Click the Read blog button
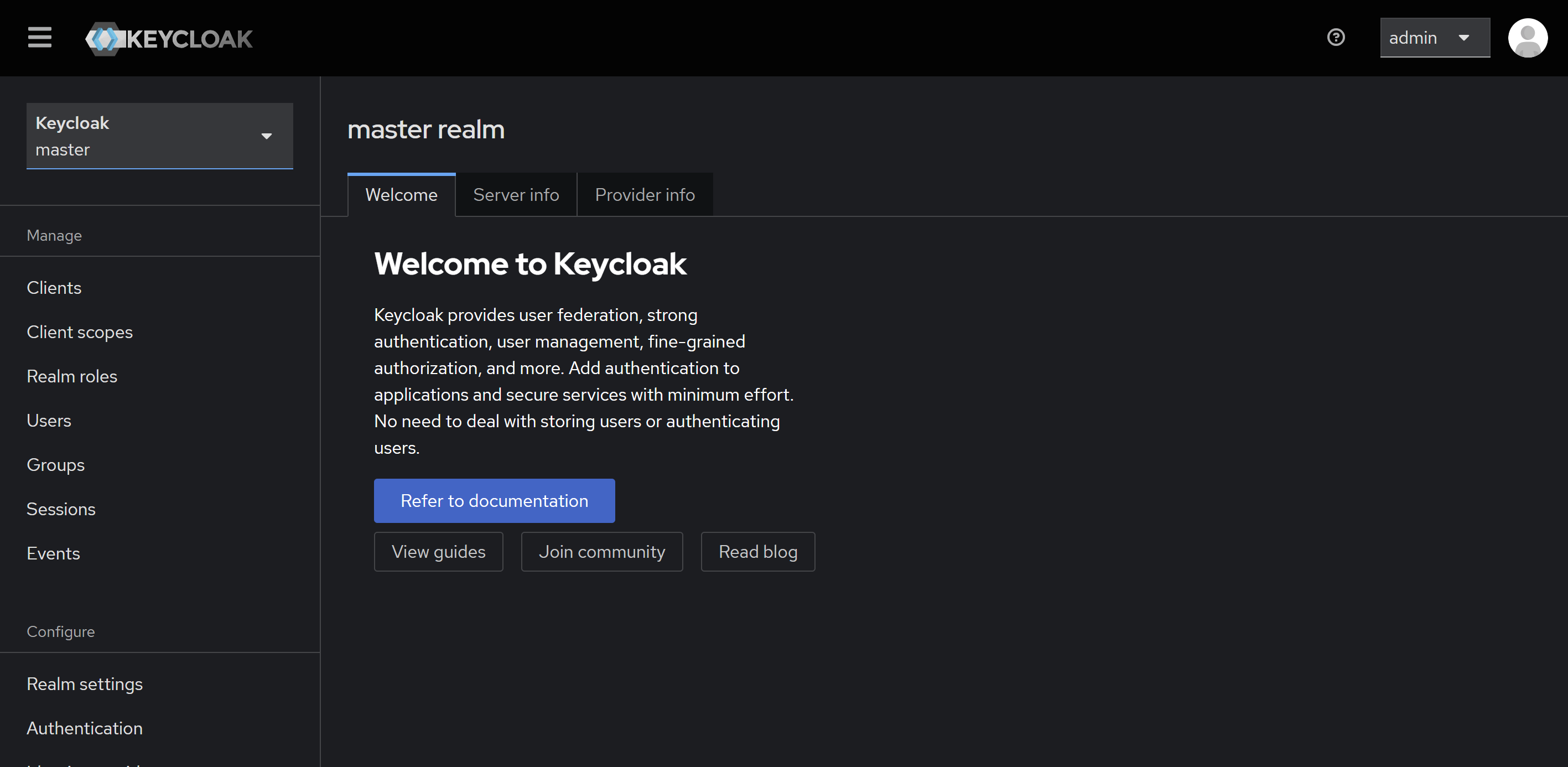 coord(757,552)
